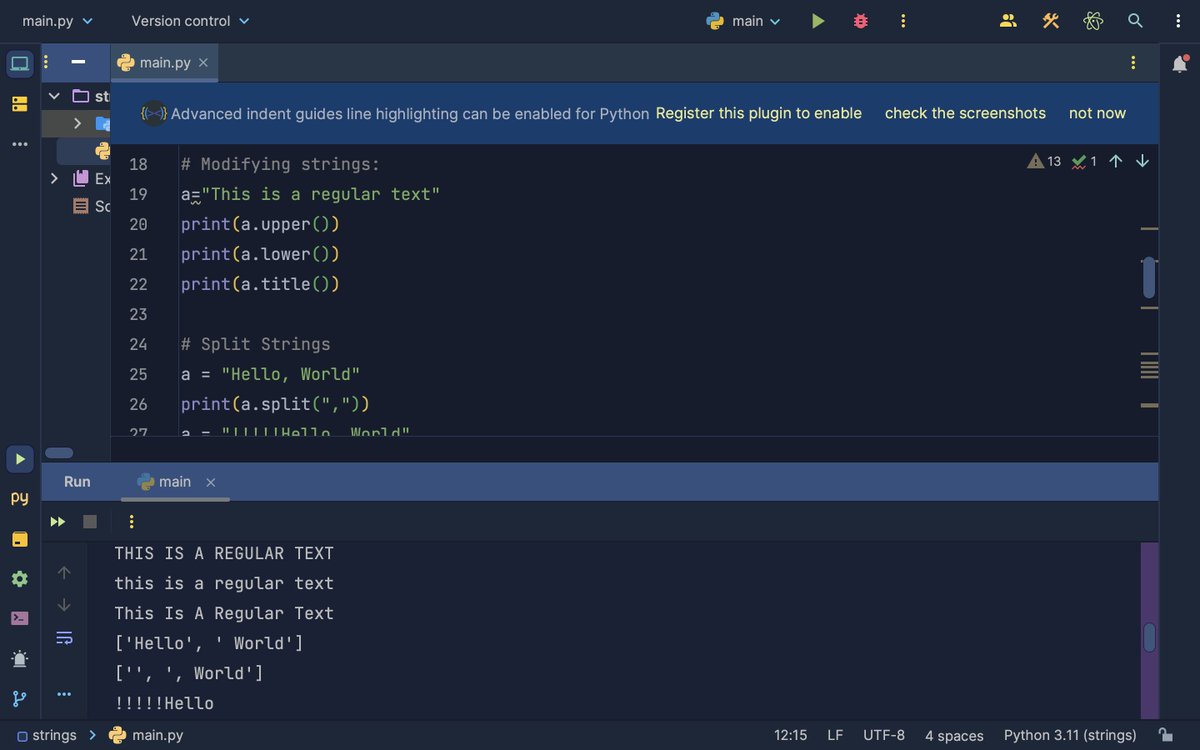Open more console actions ellipsis
The width and height of the screenshot is (1200, 750).
click(x=64, y=694)
